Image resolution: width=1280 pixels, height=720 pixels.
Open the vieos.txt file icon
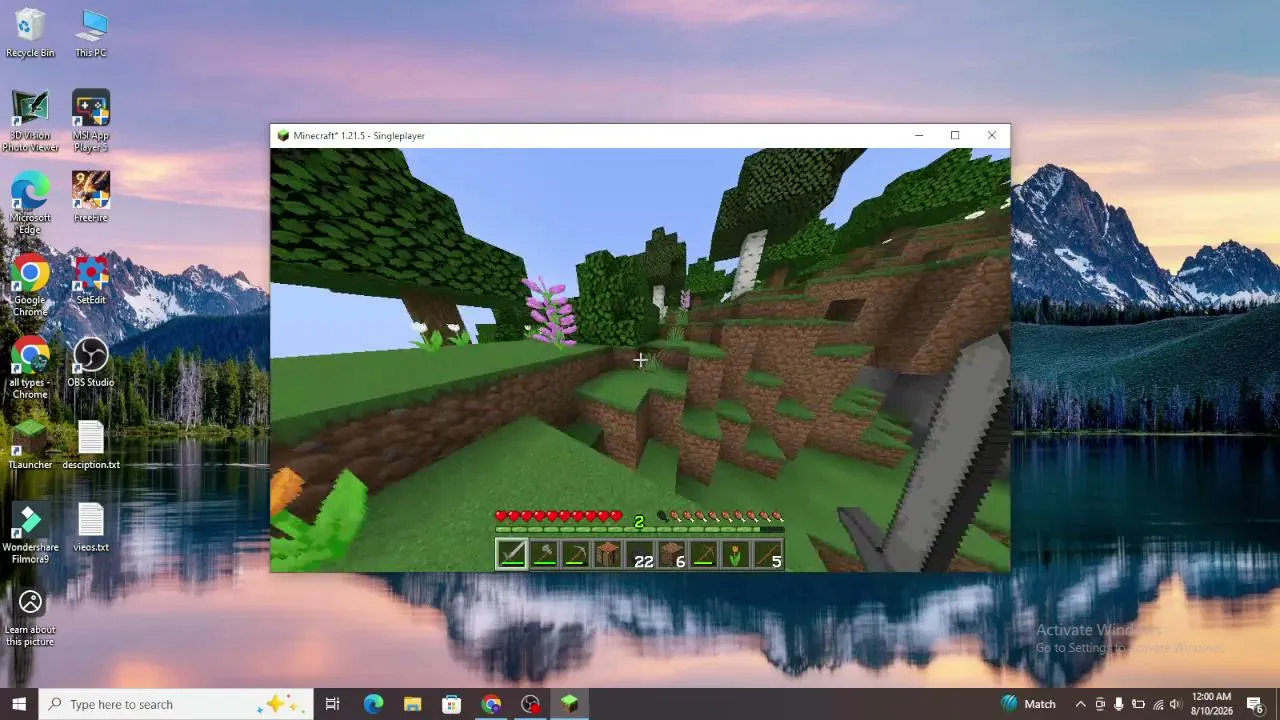point(91,526)
